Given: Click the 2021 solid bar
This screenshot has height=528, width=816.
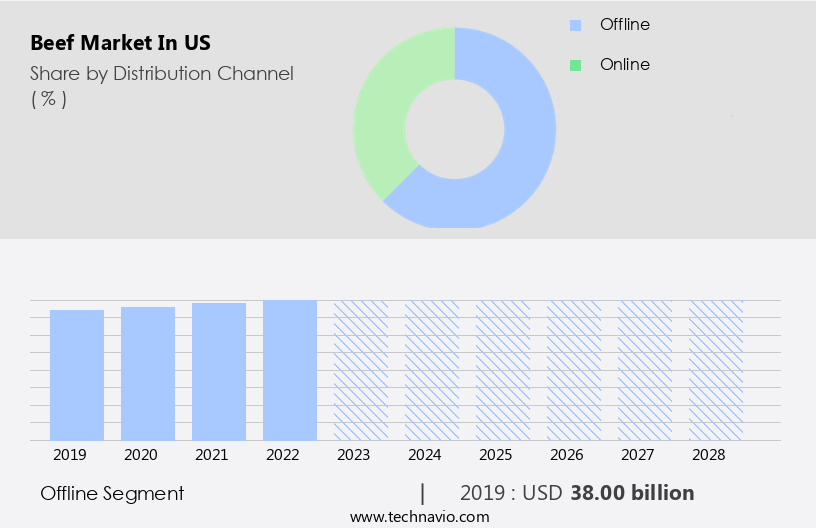Looking at the screenshot, I should click(x=219, y=371).
